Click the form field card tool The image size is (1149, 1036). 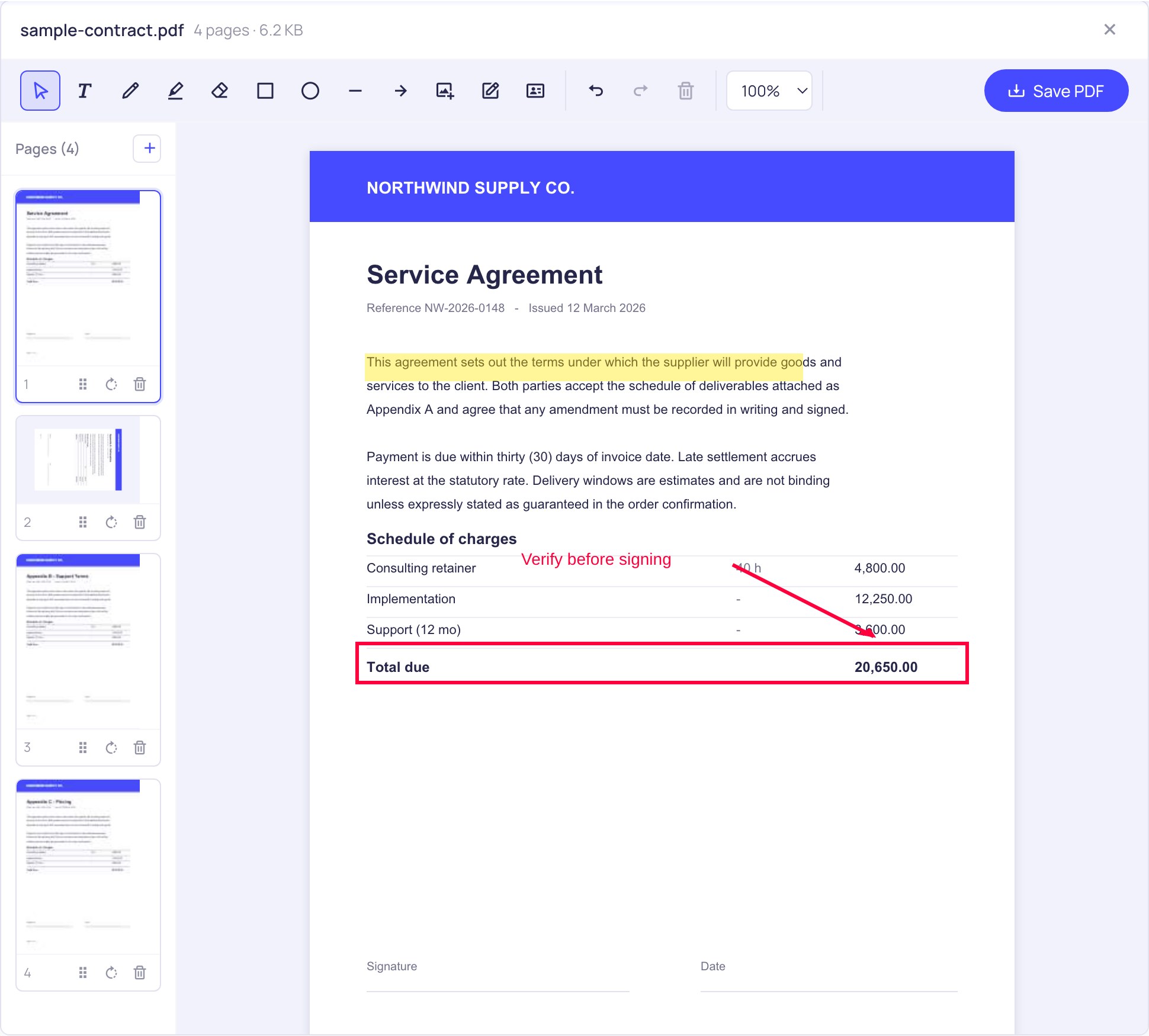[535, 91]
